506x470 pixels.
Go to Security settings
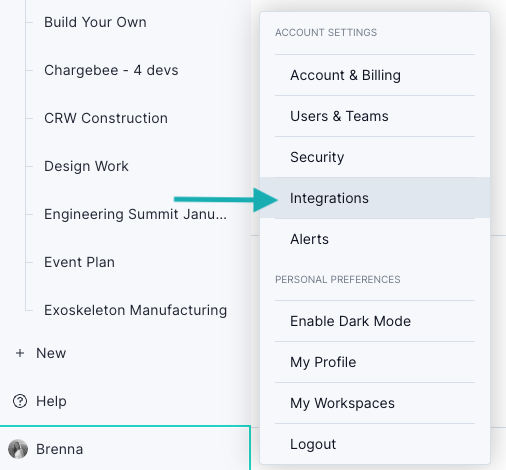tap(375, 157)
